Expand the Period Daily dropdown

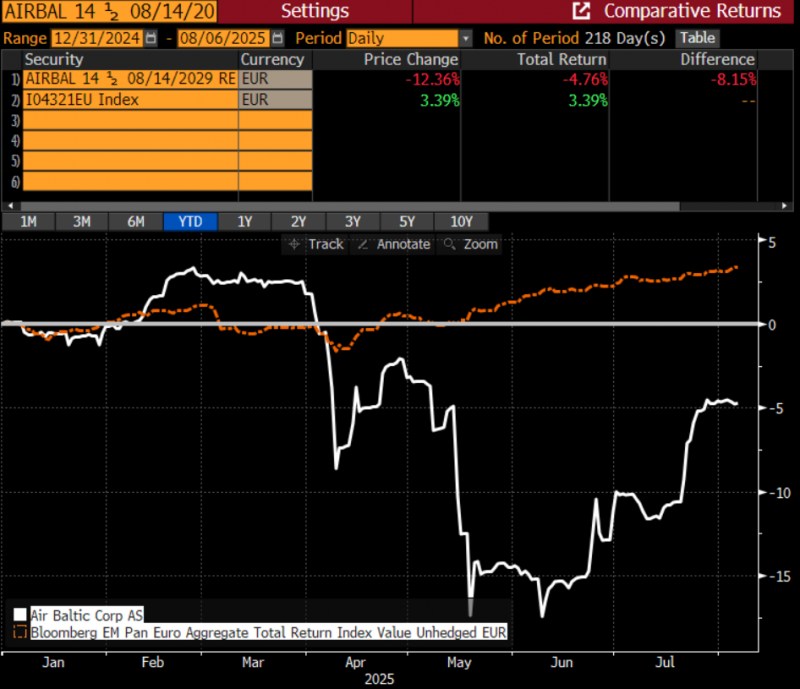pyautogui.click(x=465, y=38)
